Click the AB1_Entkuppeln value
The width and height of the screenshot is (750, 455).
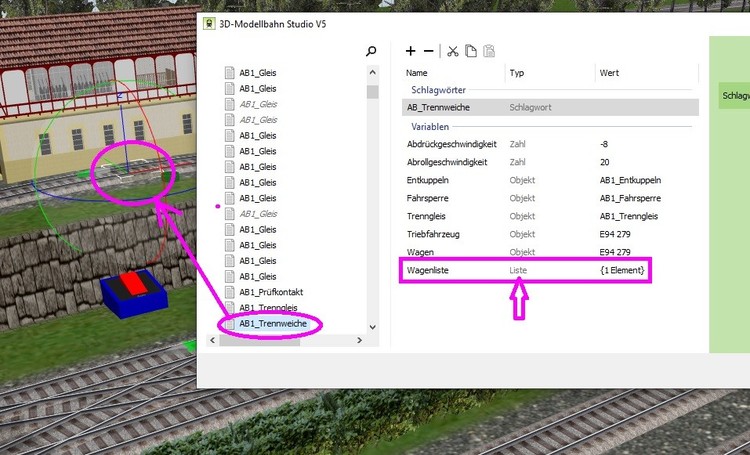(x=630, y=180)
